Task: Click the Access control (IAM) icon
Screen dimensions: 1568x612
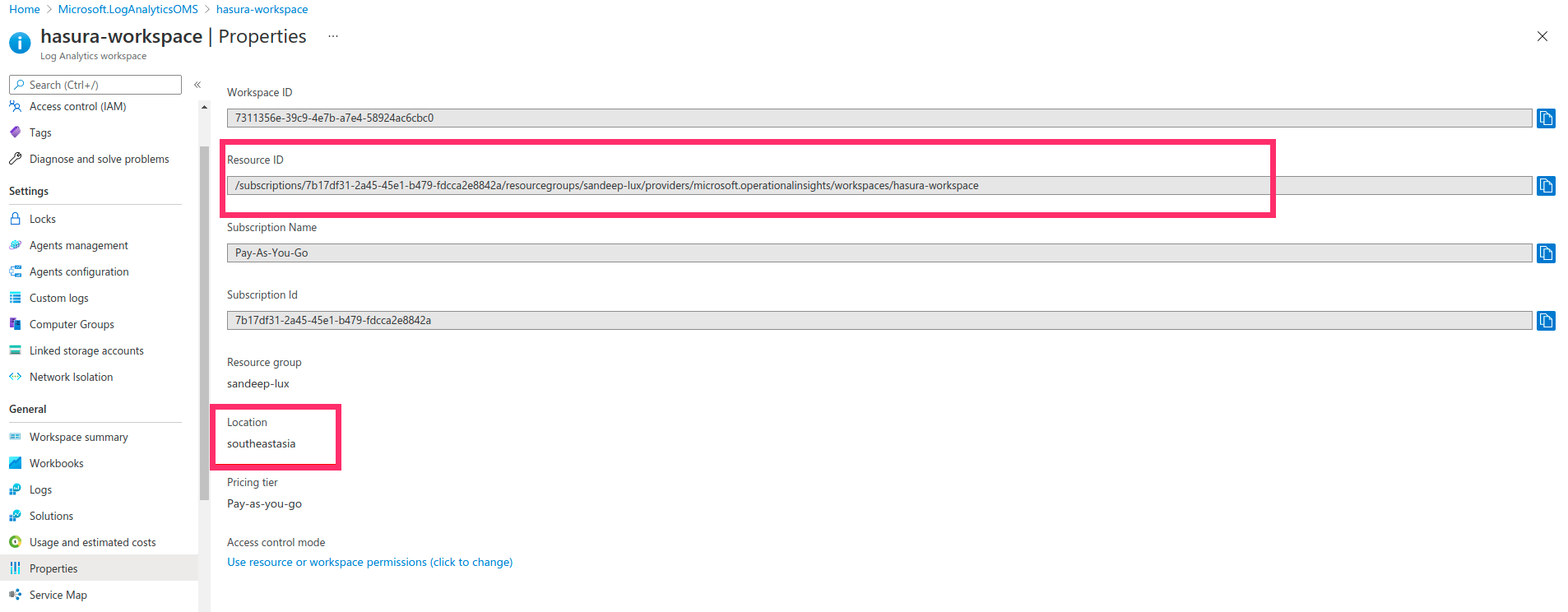Action: click(x=15, y=106)
